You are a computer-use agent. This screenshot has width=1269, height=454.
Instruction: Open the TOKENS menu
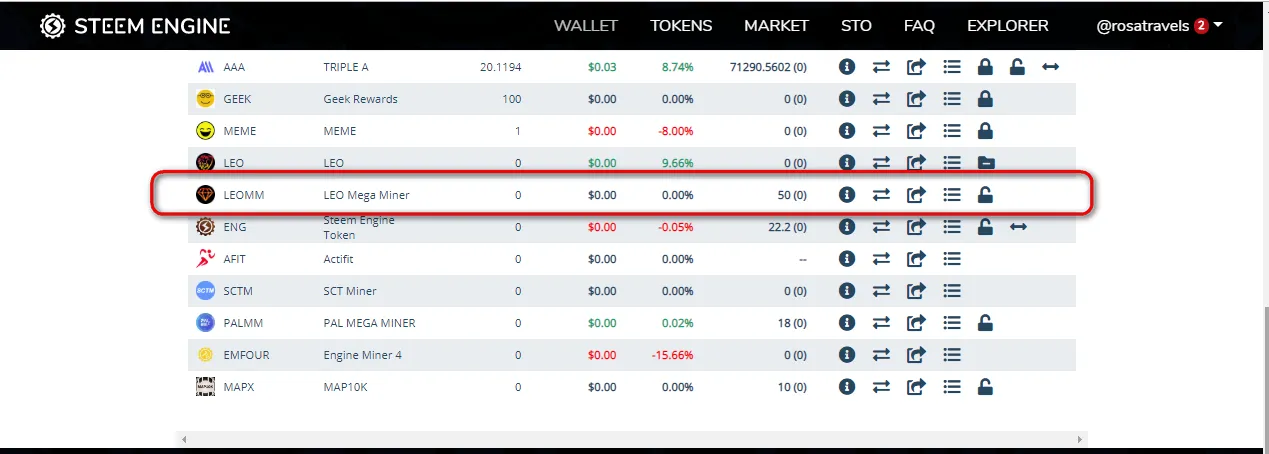(681, 26)
